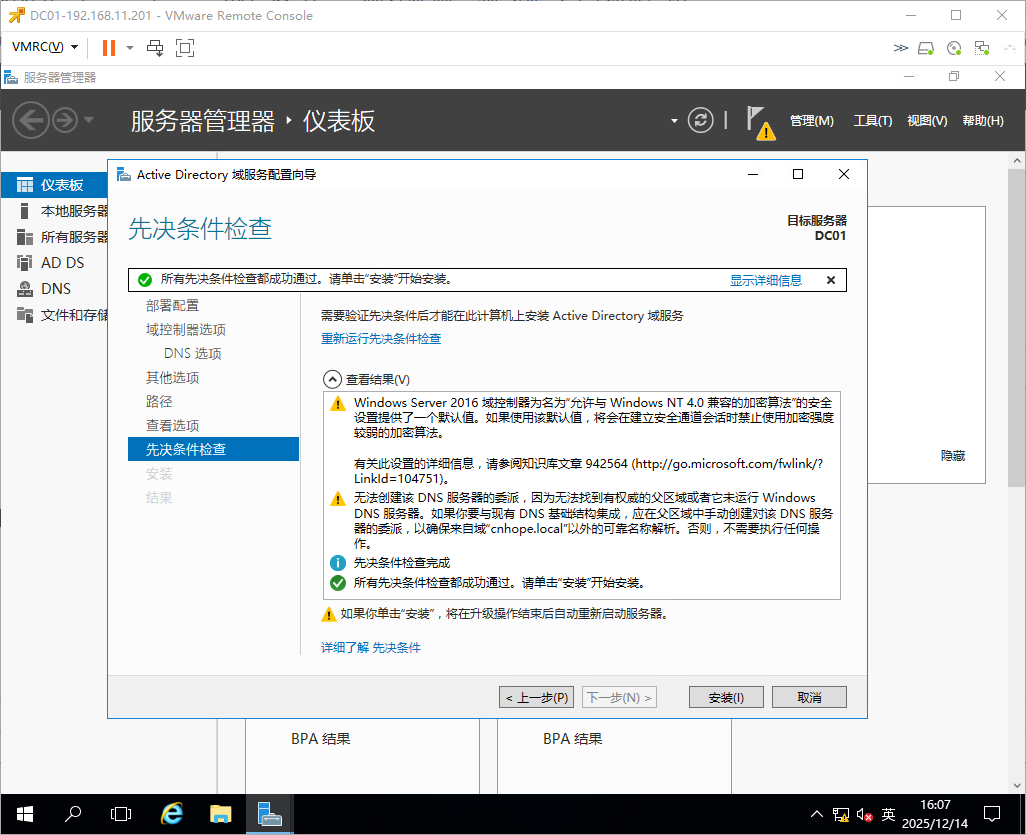1026x835 pixels.
Task: Click the send Ctrl+Alt+Del icon
Action: click(x=155, y=48)
